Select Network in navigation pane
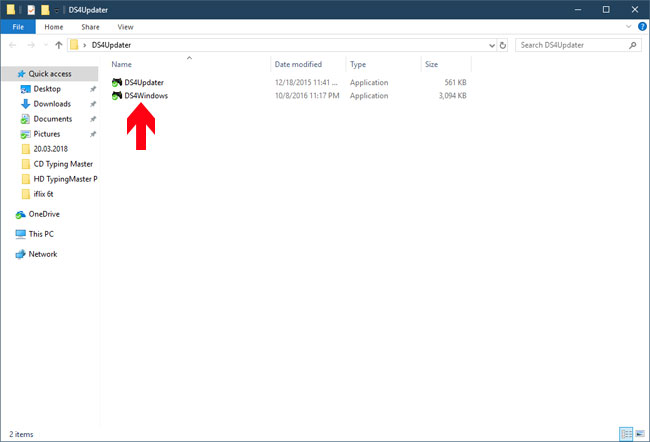The width and height of the screenshot is (650, 442). [x=43, y=254]
